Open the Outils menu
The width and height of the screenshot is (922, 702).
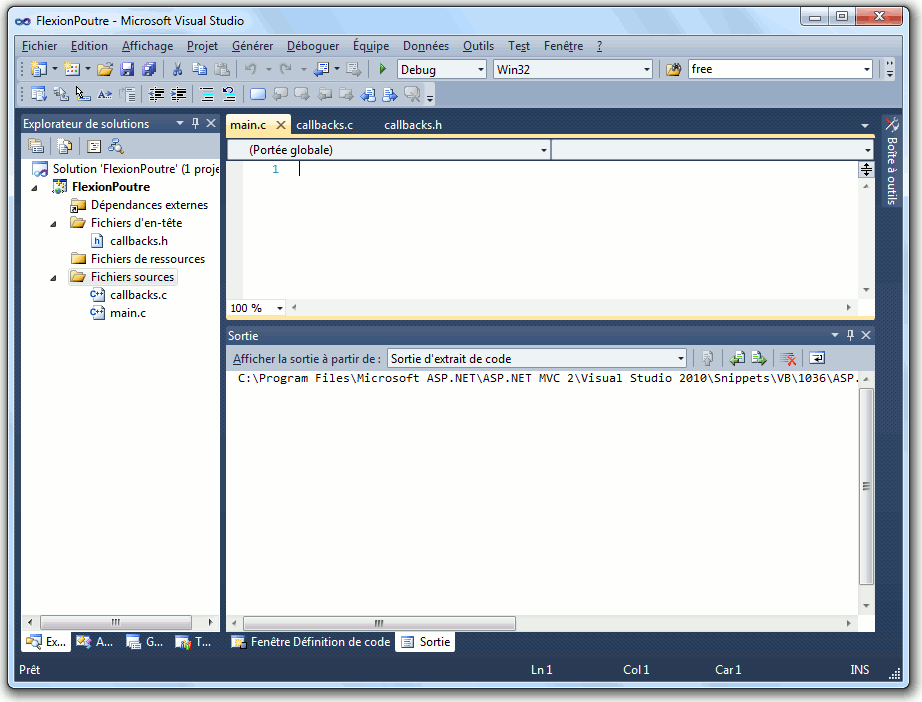click(x=478, y=46)
